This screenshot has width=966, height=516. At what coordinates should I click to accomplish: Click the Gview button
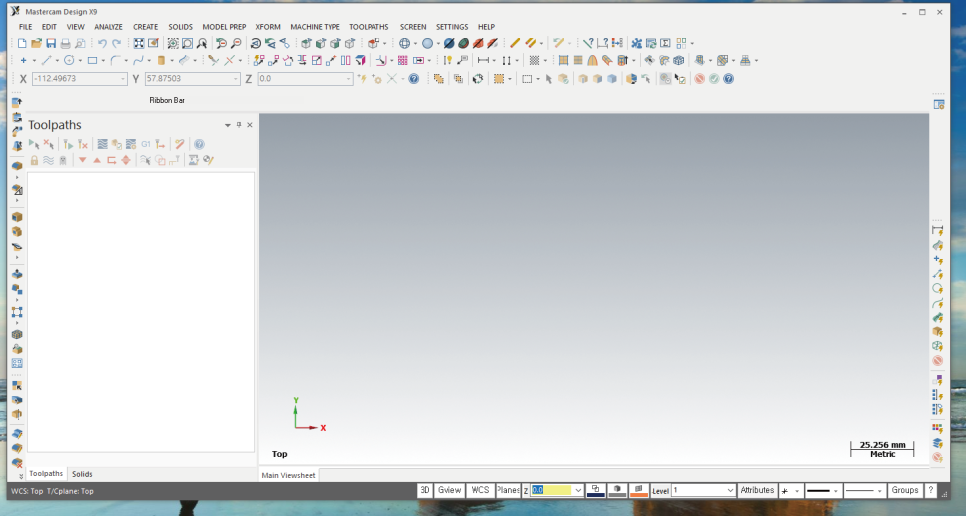pyautogui.click(x=449, y=490)
